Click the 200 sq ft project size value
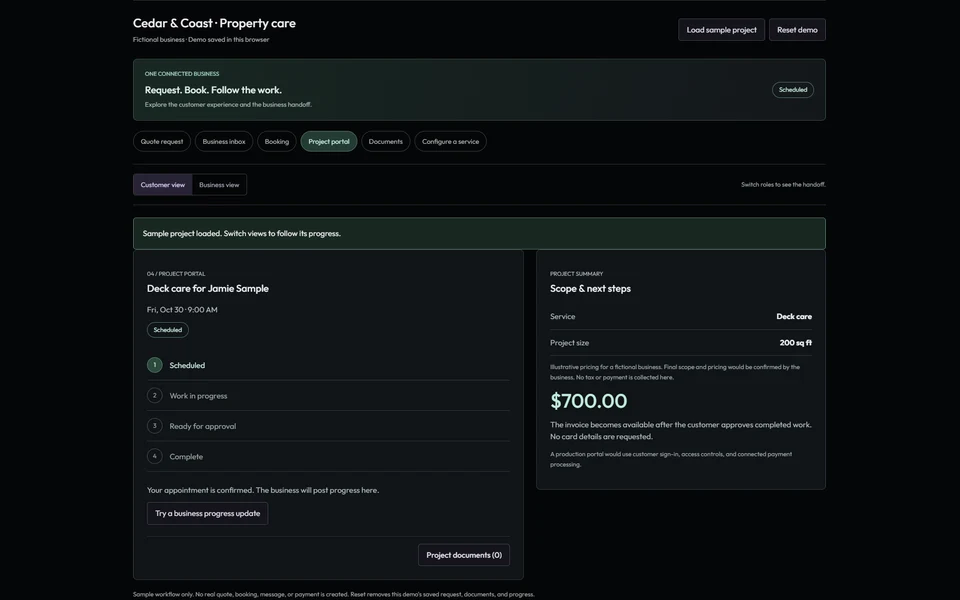960x600 pixels. [x=796, y=343]
